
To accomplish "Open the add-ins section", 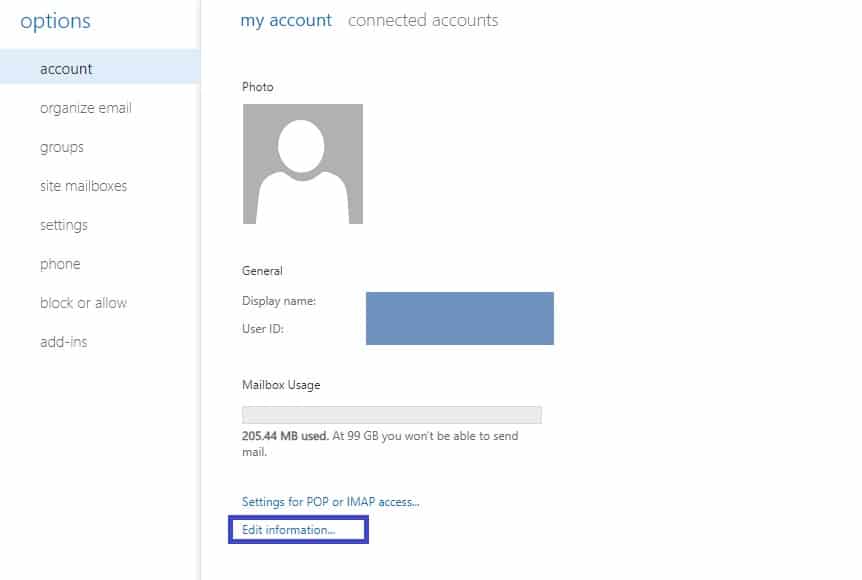I will [63, 342].
